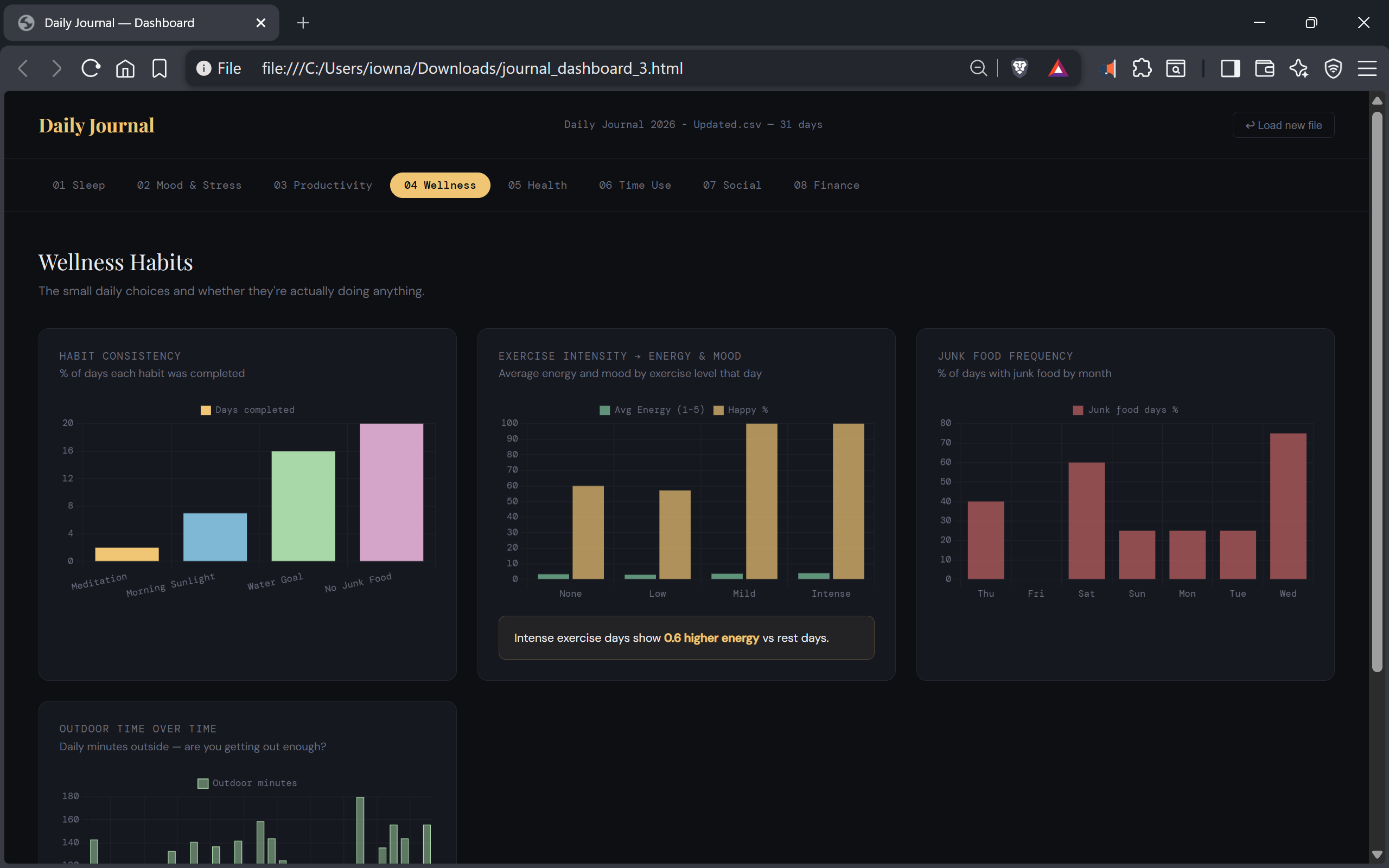The height and width of the screenshot is (868, 1389).
Task: Open a new browser tab
Action: pyautogui.click(x=303, y=22)
